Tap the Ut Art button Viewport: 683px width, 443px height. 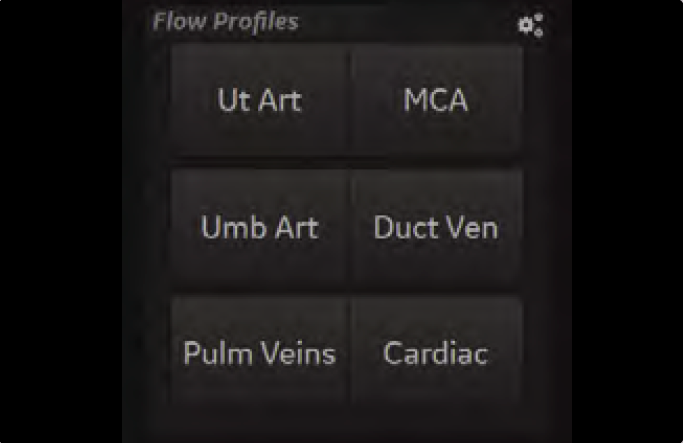(x=260, y=100)
